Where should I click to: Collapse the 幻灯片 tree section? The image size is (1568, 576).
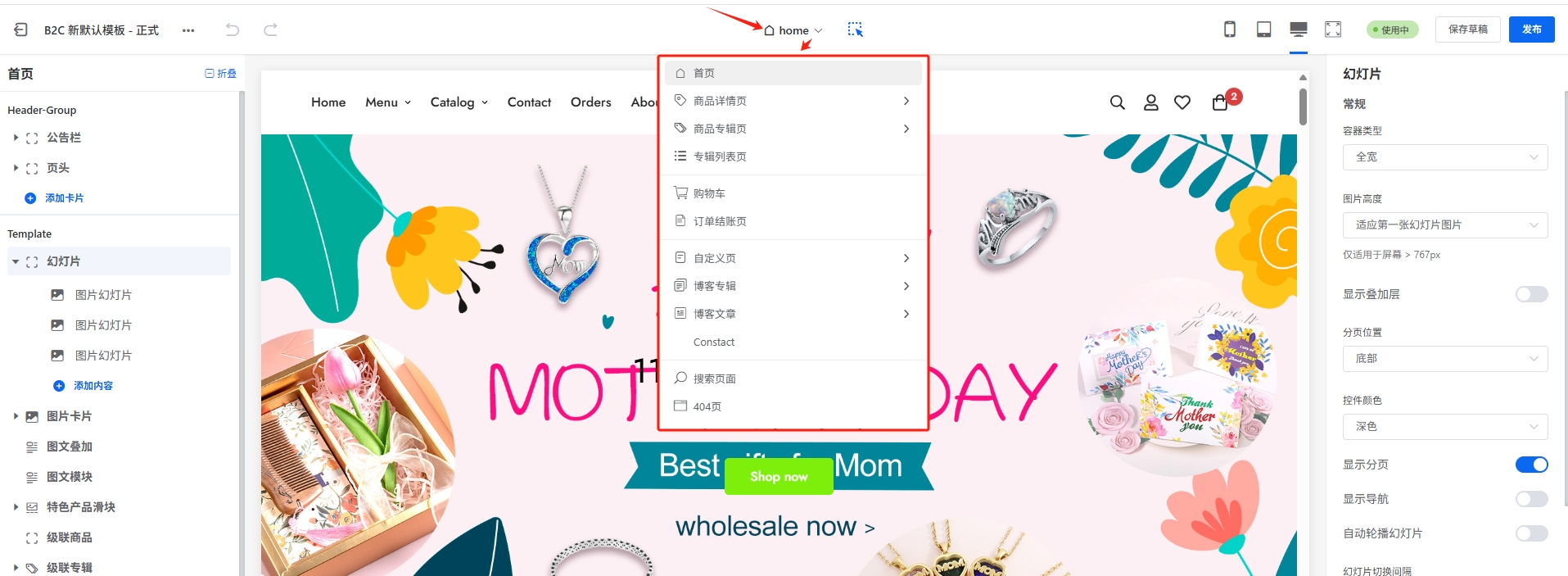tap(16, 261)
